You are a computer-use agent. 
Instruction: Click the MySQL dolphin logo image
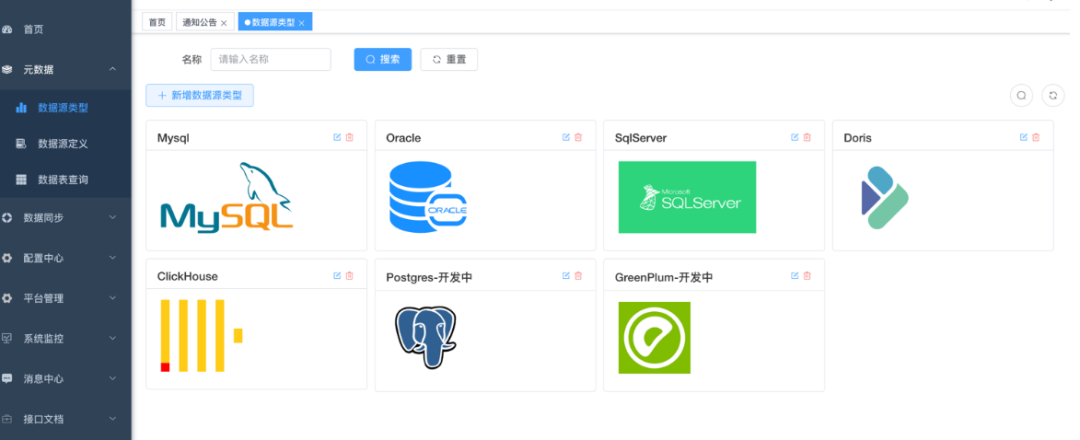click(x=227, y=196)
